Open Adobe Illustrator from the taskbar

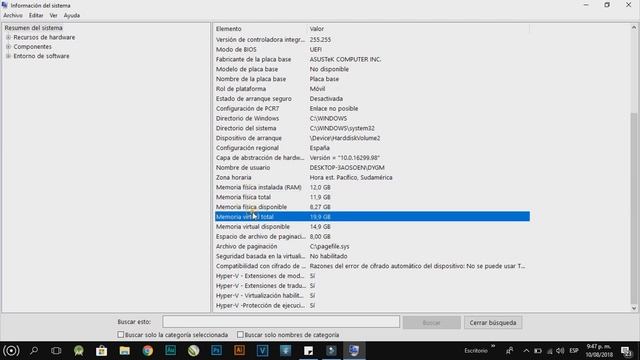pos(239,351)
